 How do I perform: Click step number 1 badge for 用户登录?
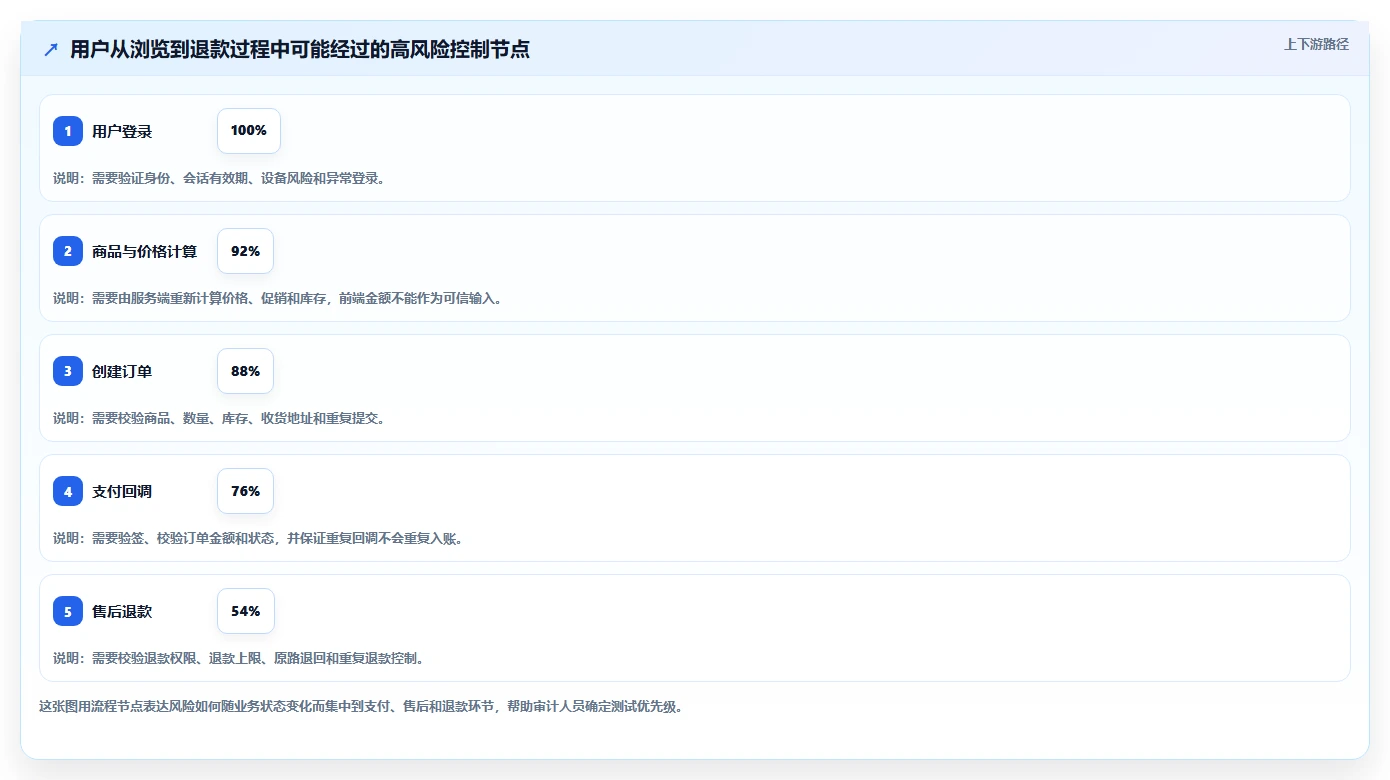coord(68,131)
